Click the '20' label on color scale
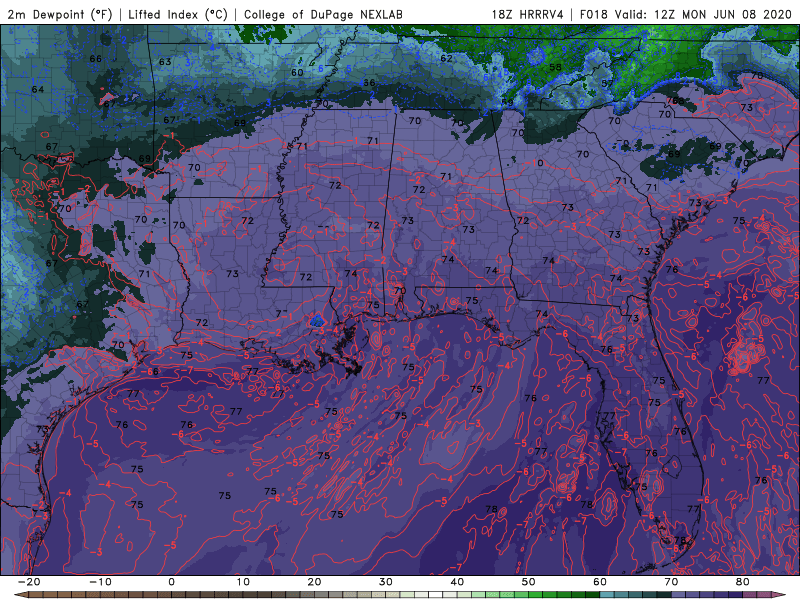 pyautogui.click(x=314, y=582)
